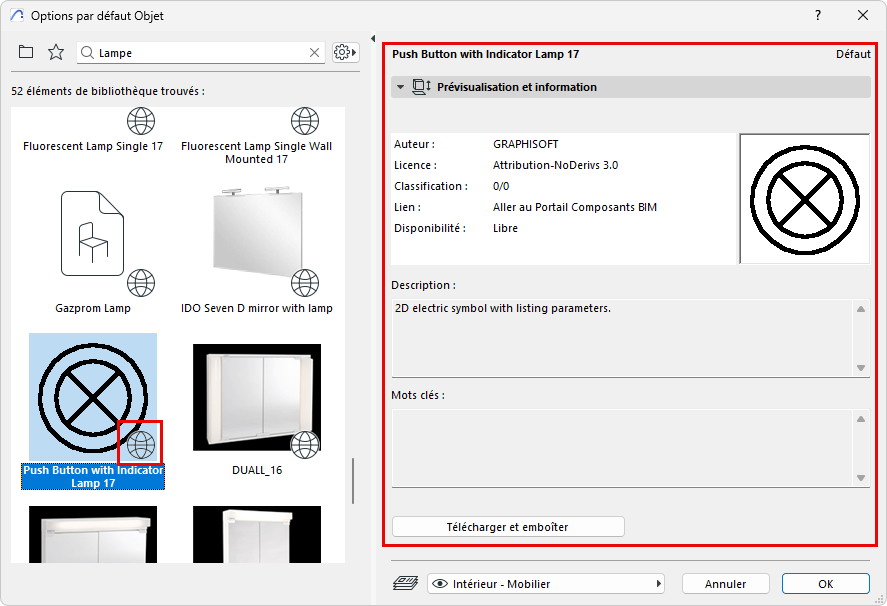The height and width of the screenshot is (606, 887).
Task: Click Attribution-NoDerivs 3.0 licence value
Action: (x=556, y=165)
